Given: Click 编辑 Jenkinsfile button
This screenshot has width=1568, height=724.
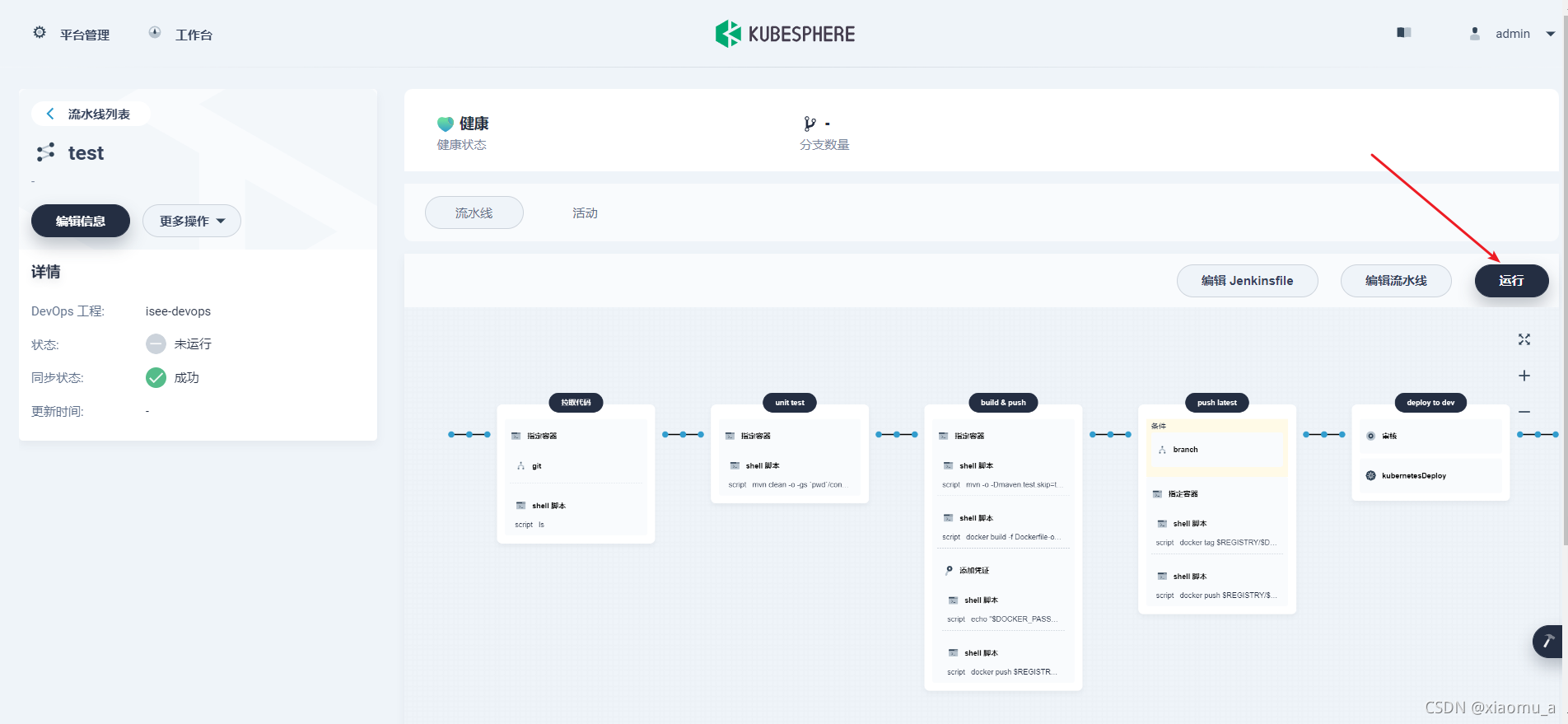Looking at the screenshot, I should [x=1247, y=281].
